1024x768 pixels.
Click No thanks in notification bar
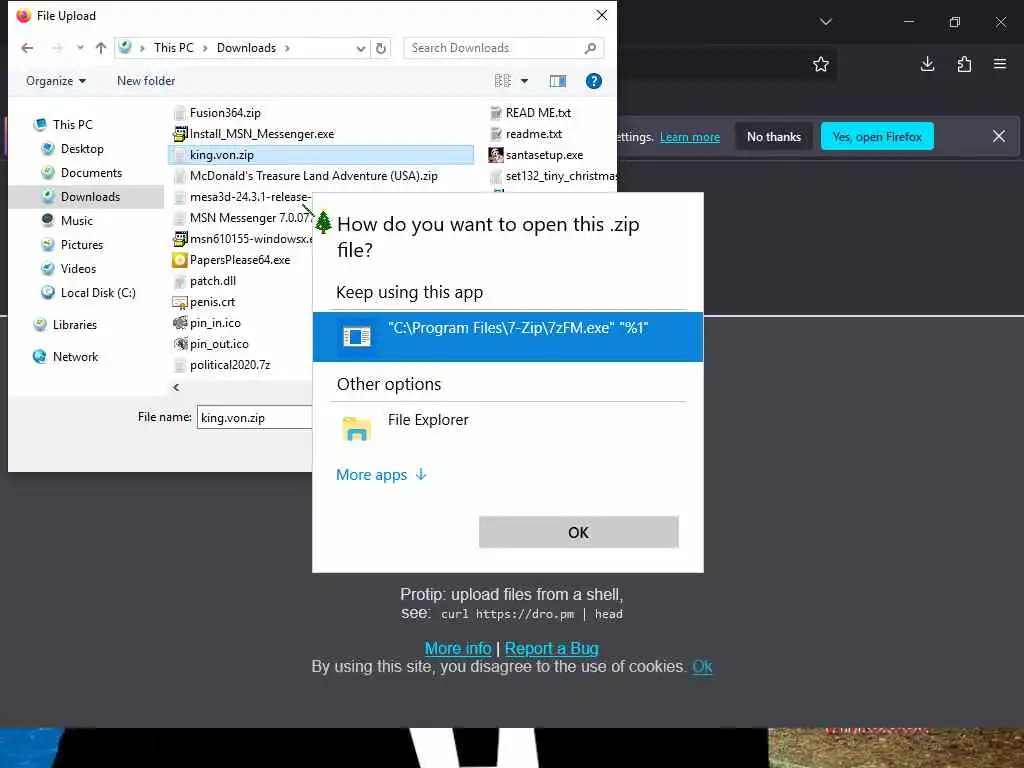pos(773,136)
